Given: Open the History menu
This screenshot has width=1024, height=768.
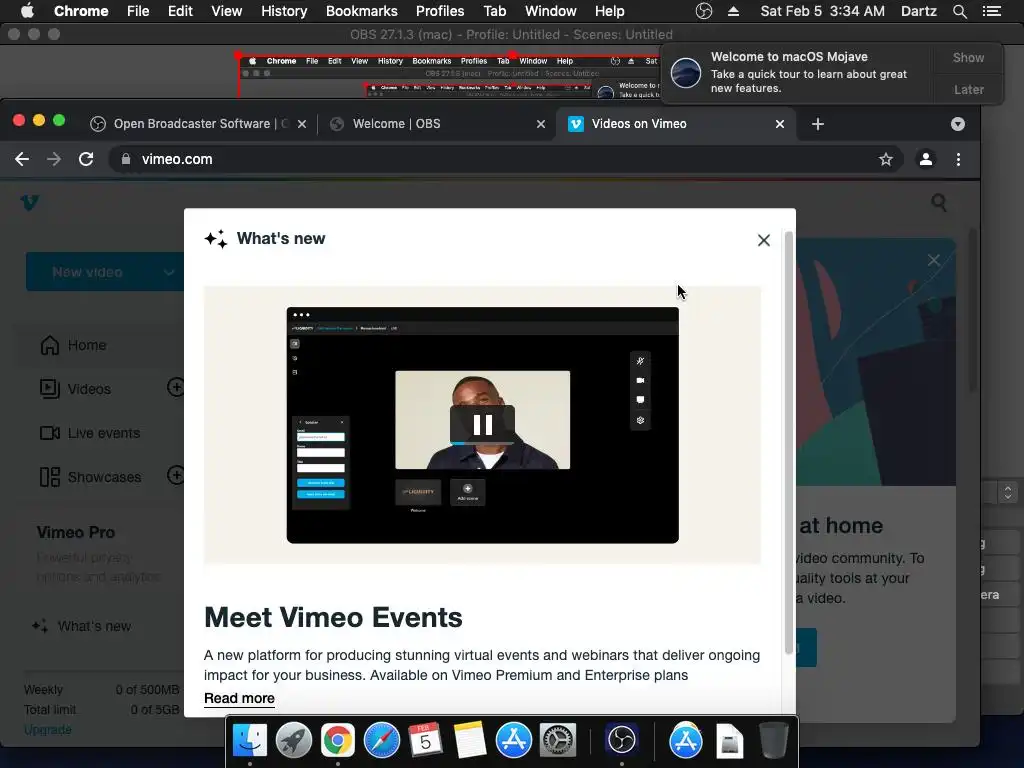Looking at the screenshot, I should 284,11.
